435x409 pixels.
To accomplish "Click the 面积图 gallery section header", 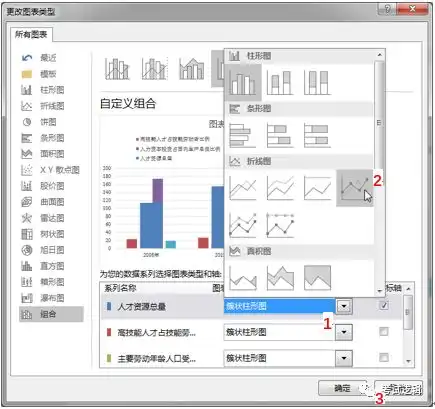I will click(300, 251).
